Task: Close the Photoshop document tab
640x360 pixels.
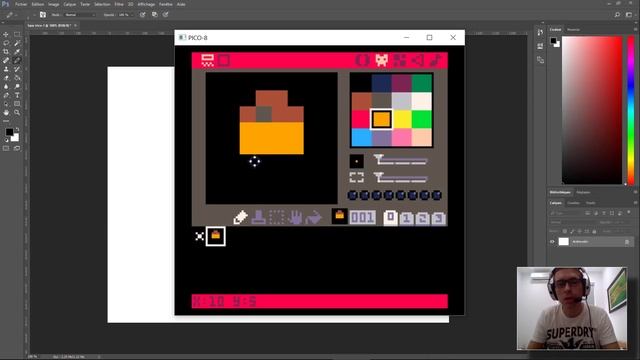Action: click(x=76, y=25)
